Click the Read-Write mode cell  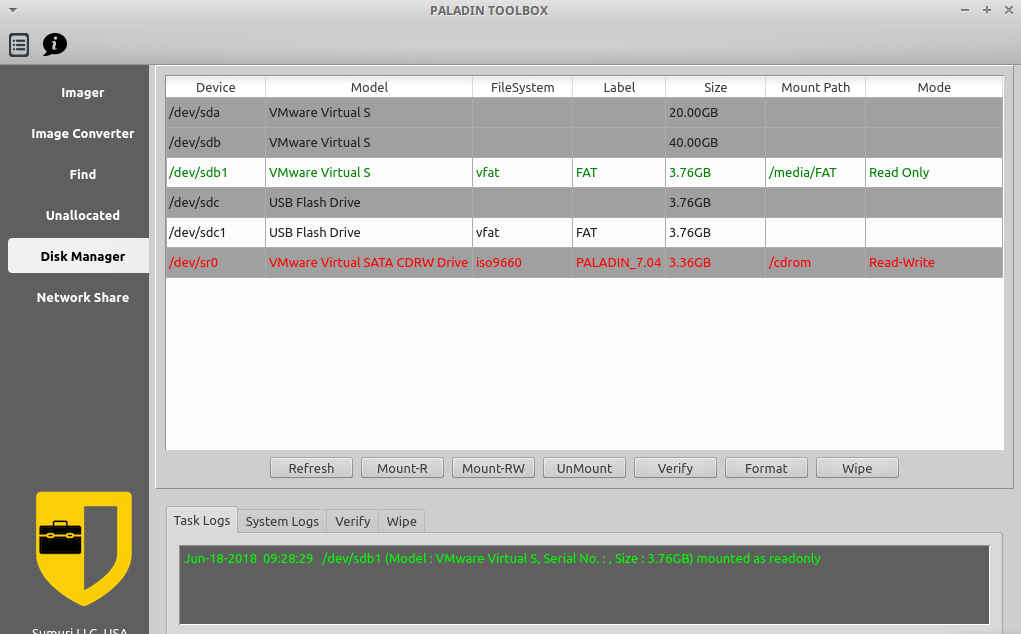click(x=934, y=262)
